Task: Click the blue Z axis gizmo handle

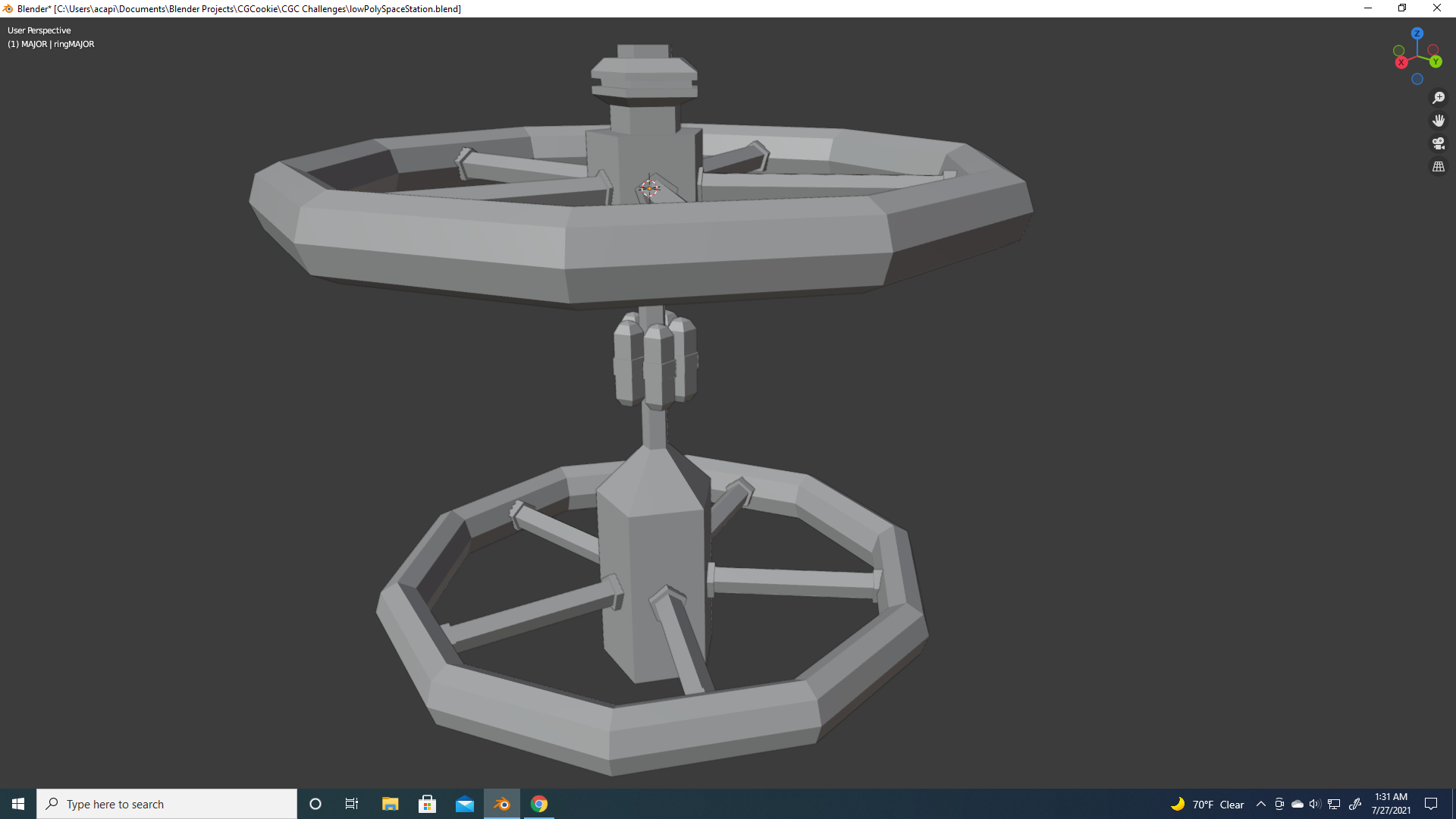Action: [1417, 33]
